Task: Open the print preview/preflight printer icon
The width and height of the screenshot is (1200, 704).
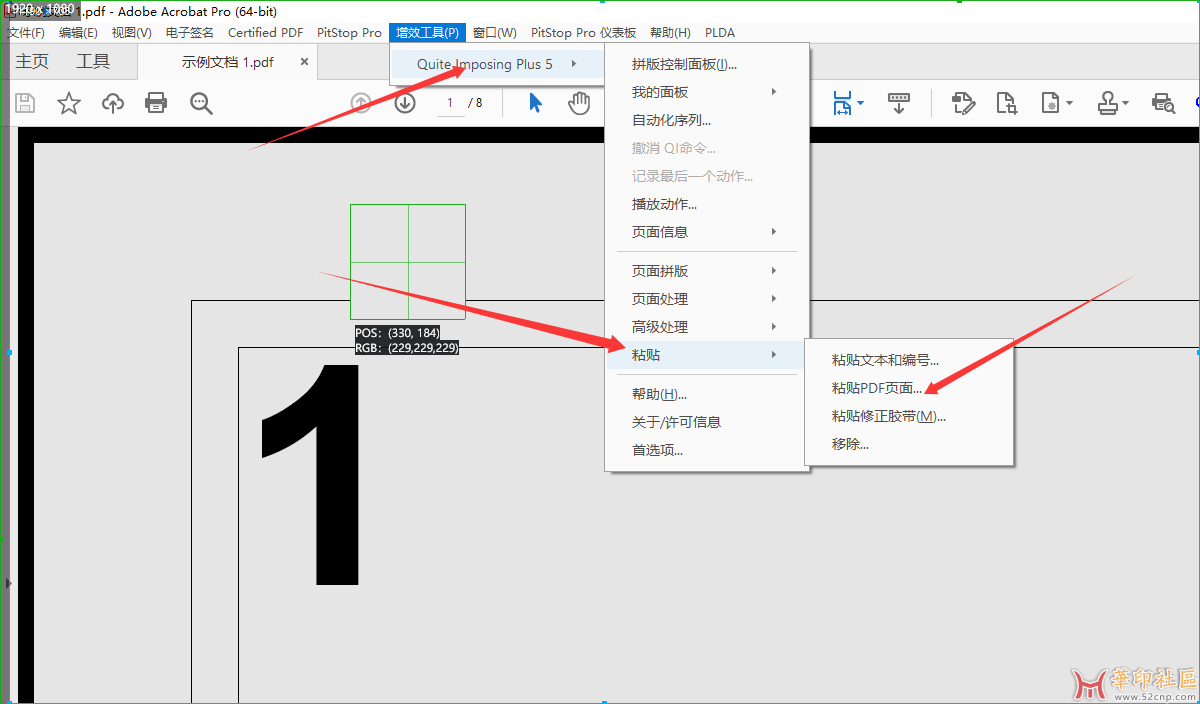Action: coord(1162,103)
